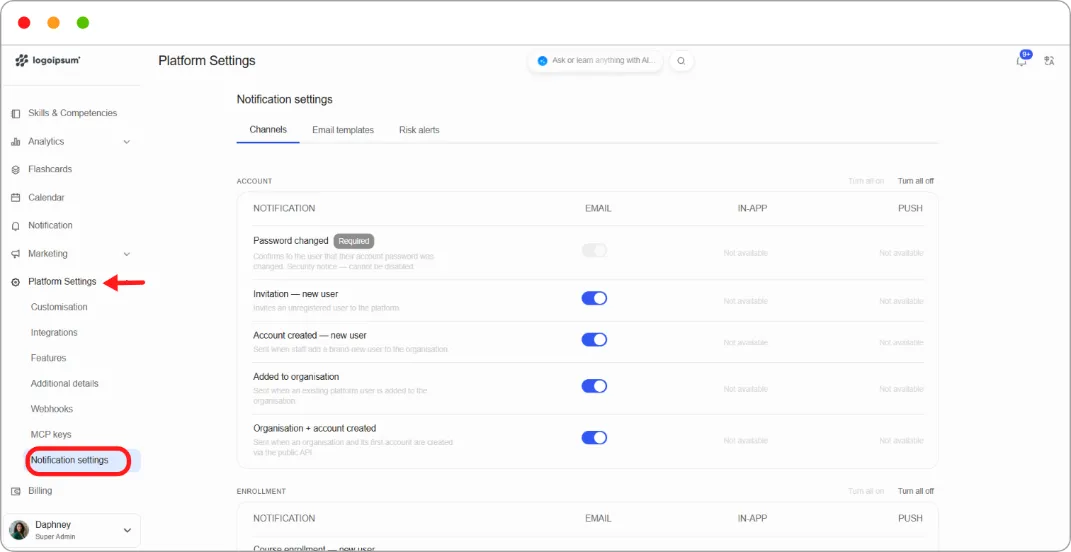Open Skills & Competencies icon in sidebar
The height and width of the screenshot is (552, 1071).
pyautogui.click(x=16, y=113)
